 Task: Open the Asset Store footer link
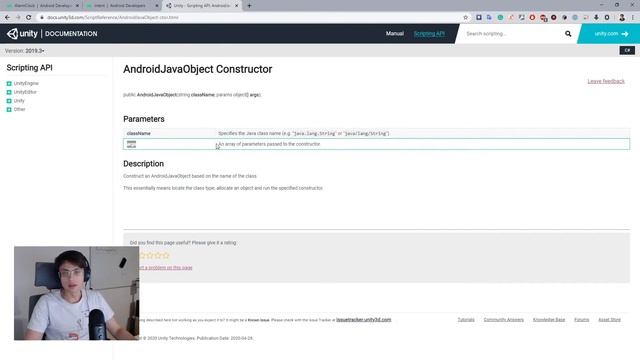[x=609, y=320]
